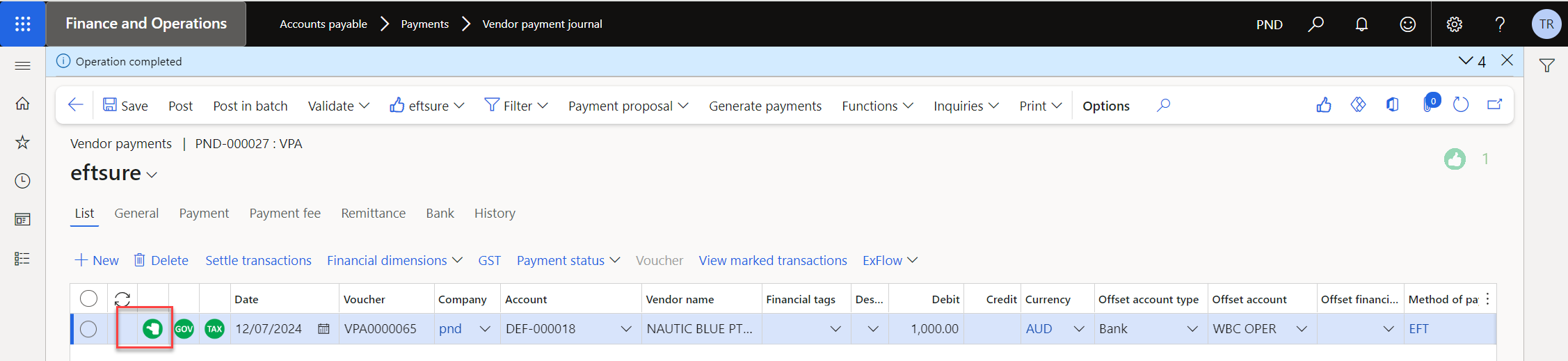
Task: Open the notifications bell
Action: click(x=1361, y=24)
